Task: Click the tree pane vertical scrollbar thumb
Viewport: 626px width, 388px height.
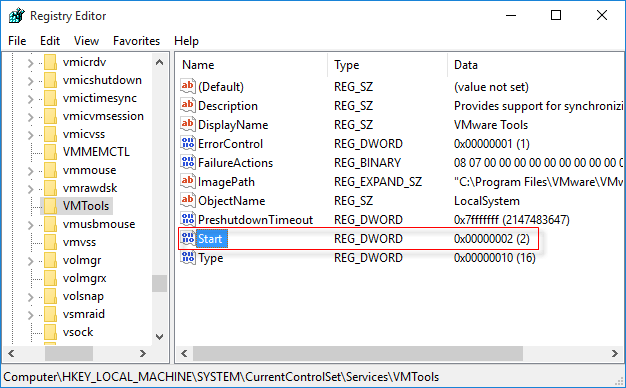Action: pos(159,283)
